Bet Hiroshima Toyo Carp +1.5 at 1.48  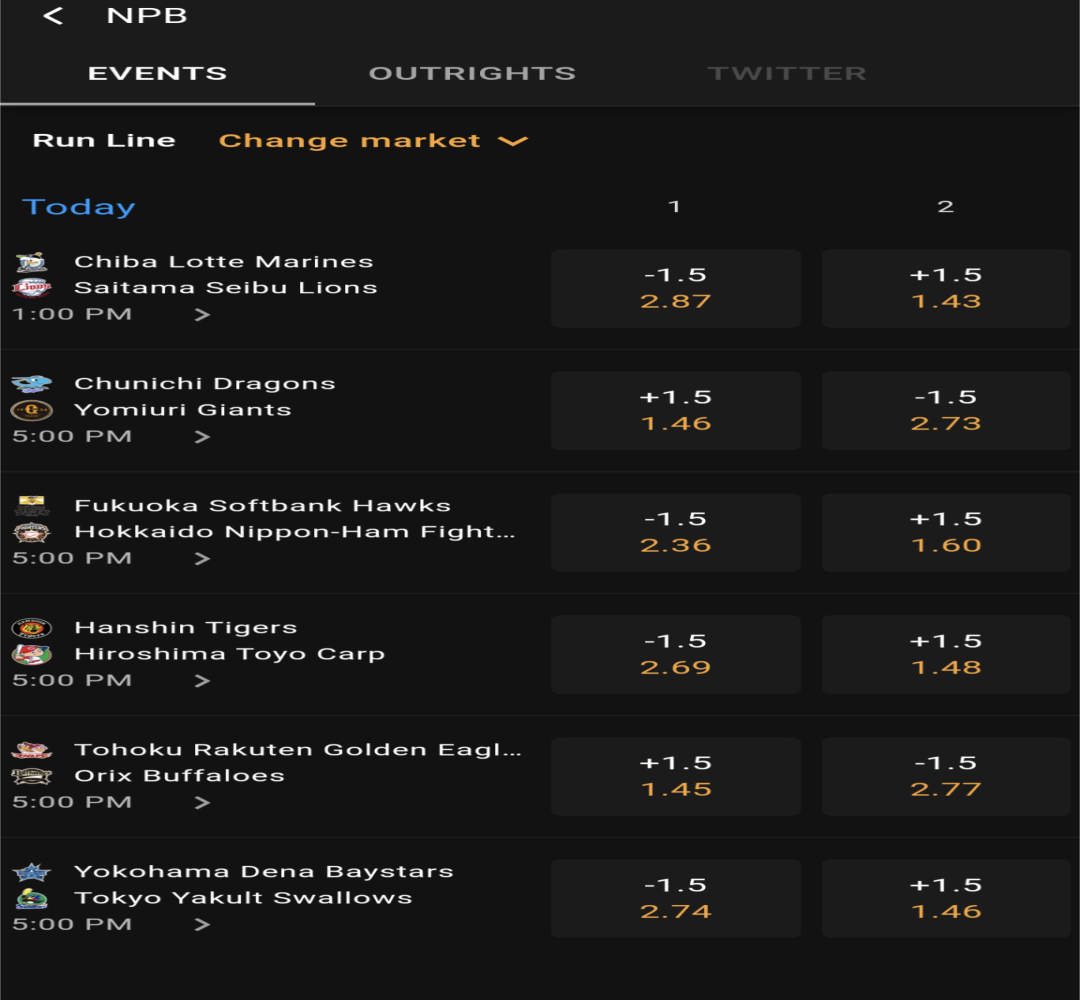[946, 654]
